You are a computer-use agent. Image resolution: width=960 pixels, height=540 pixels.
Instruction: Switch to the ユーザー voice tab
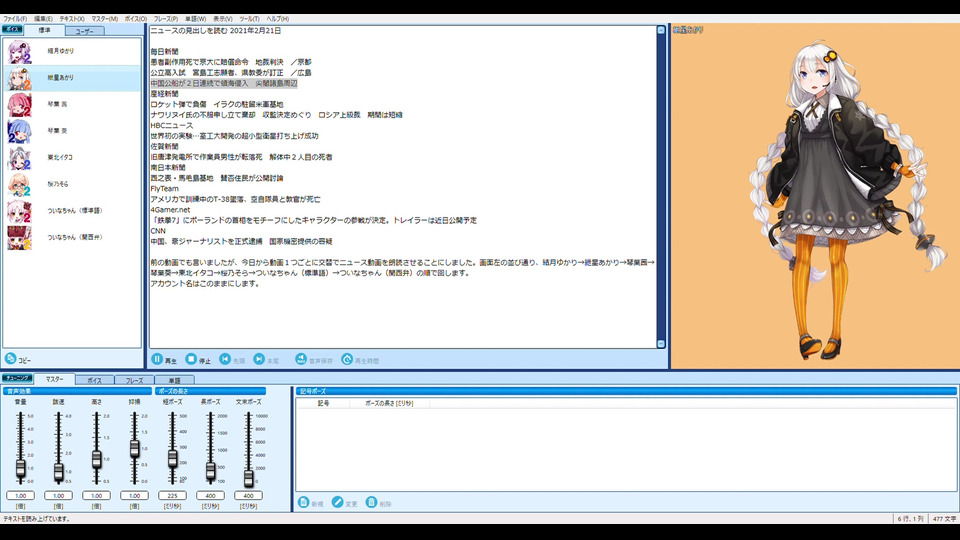pos(84,31)
